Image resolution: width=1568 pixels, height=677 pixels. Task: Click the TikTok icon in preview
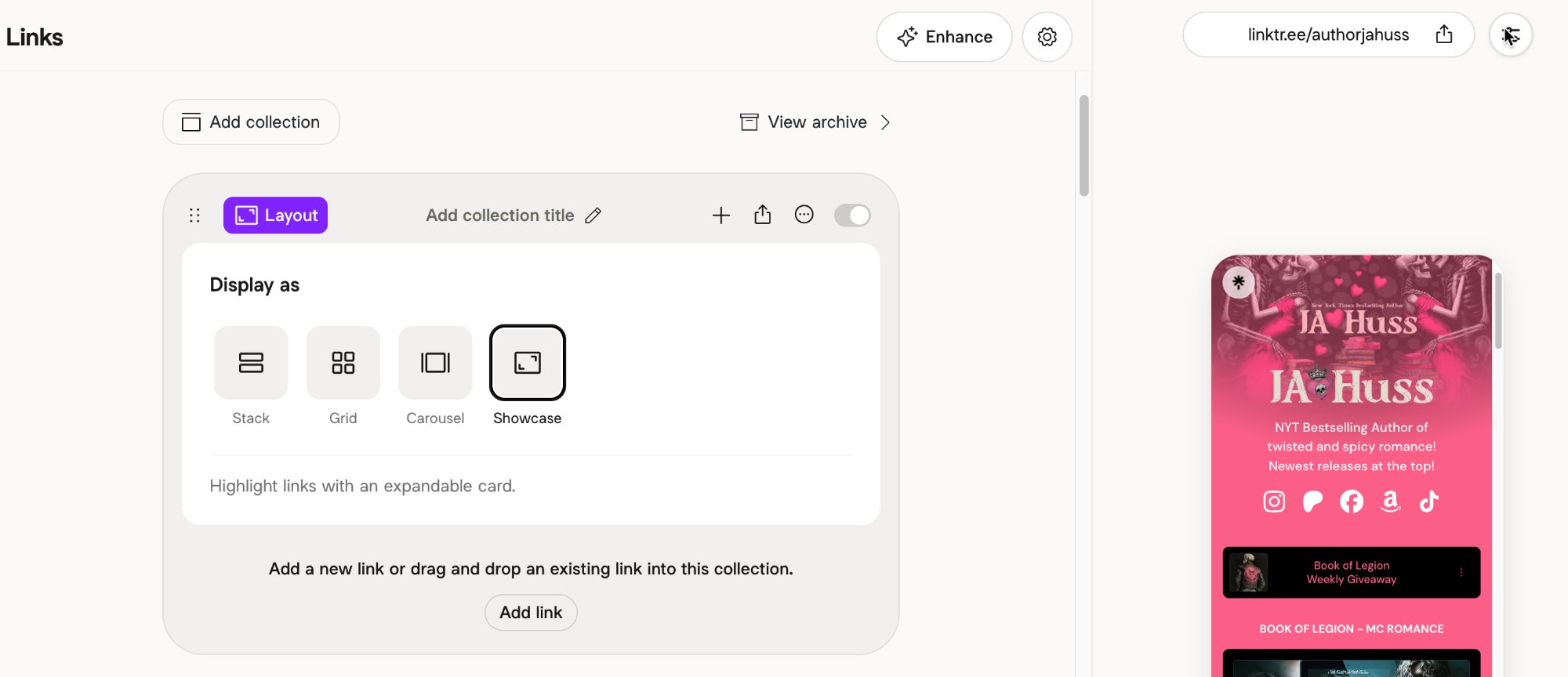pyautogui.click(x=1428, y=501)
